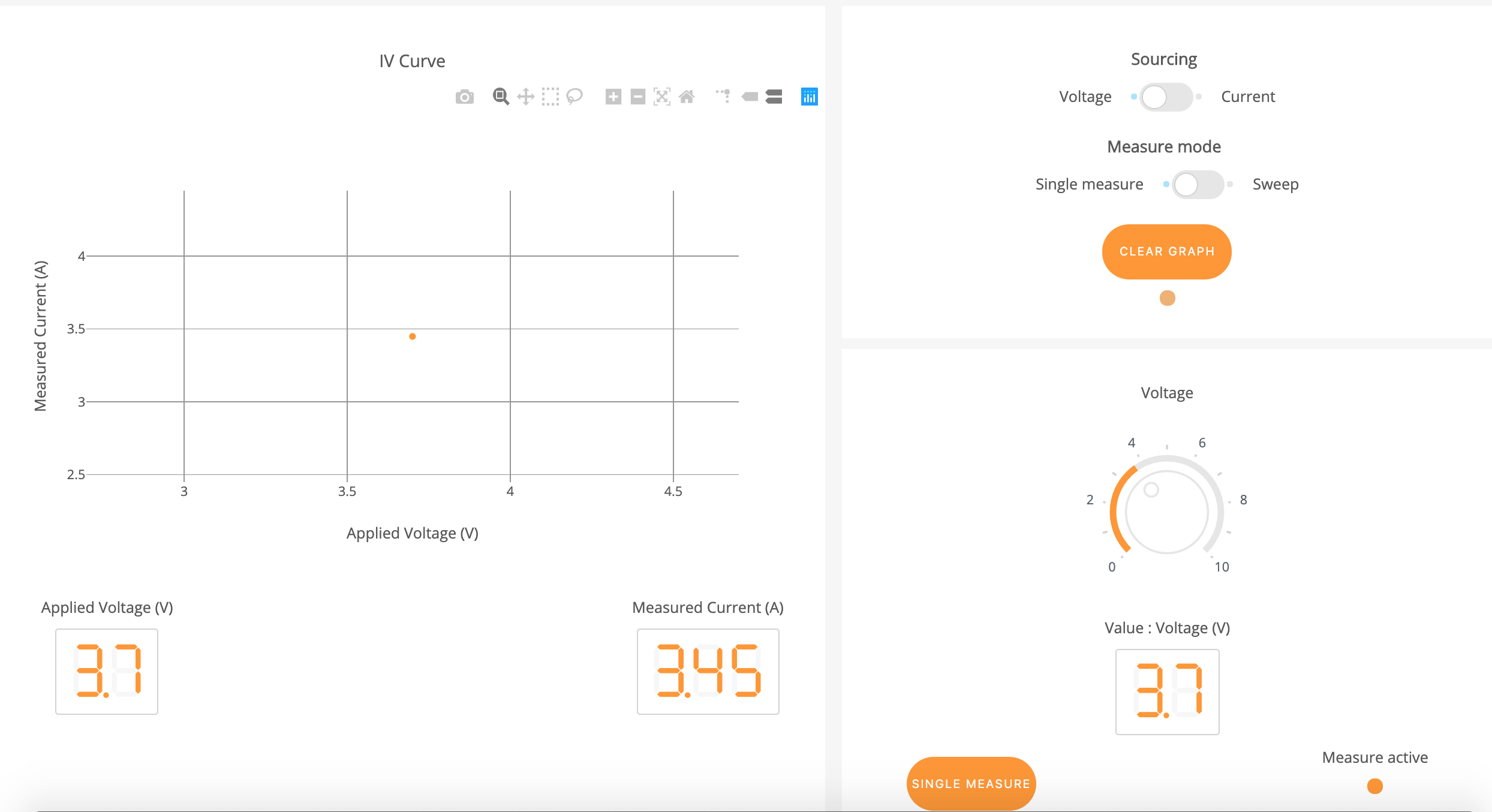Choose the Box Select tool
Screen dimensions: 1492x812
(550, 97)
